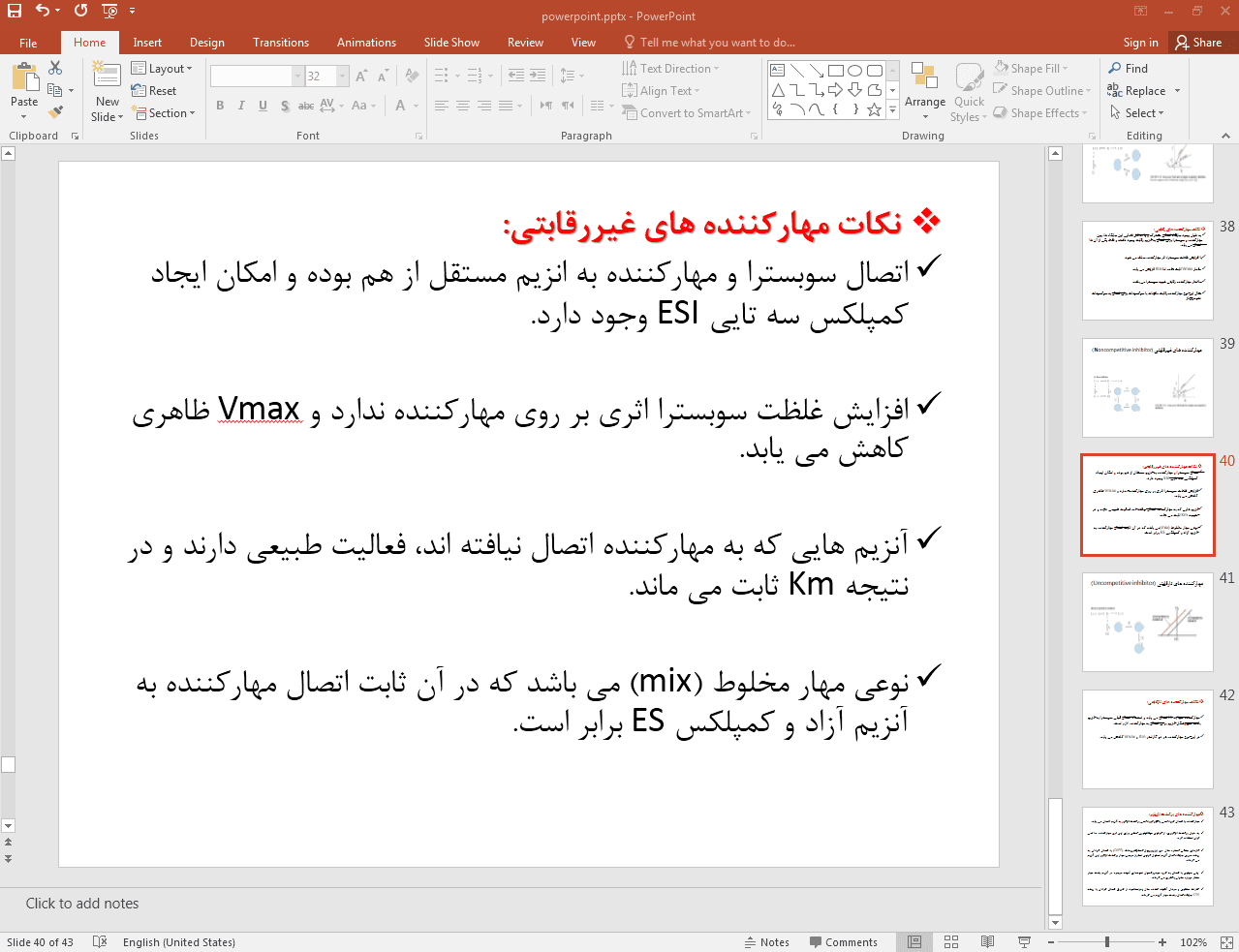Click the Zoom In plus button
The image size is (1239, 952).
point(1162,942)
